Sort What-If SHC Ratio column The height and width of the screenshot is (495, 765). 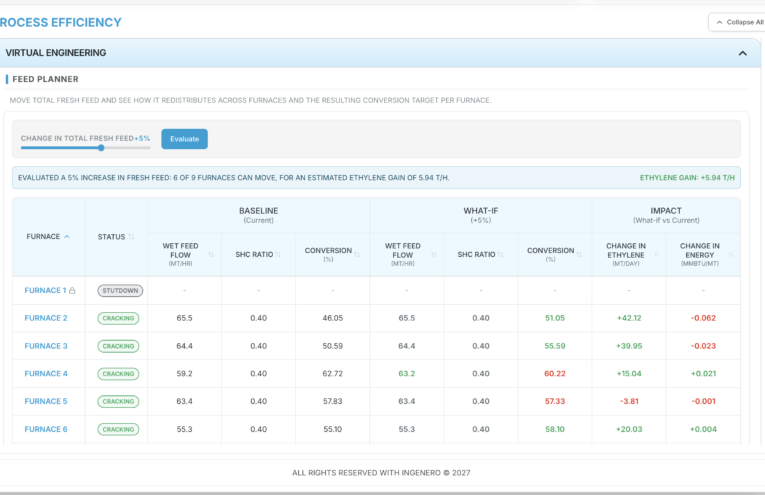[500, 255]
